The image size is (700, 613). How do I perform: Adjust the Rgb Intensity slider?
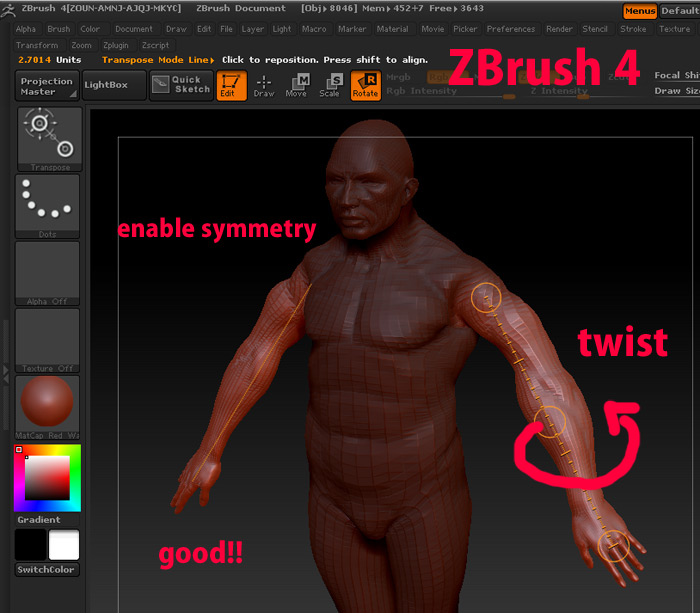[450, 92]
